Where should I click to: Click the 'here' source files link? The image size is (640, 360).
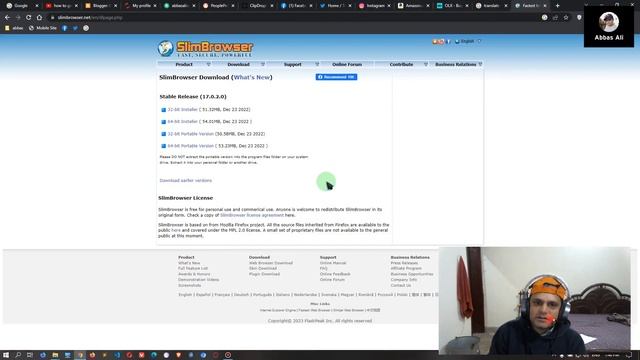(x=176, y=230)
